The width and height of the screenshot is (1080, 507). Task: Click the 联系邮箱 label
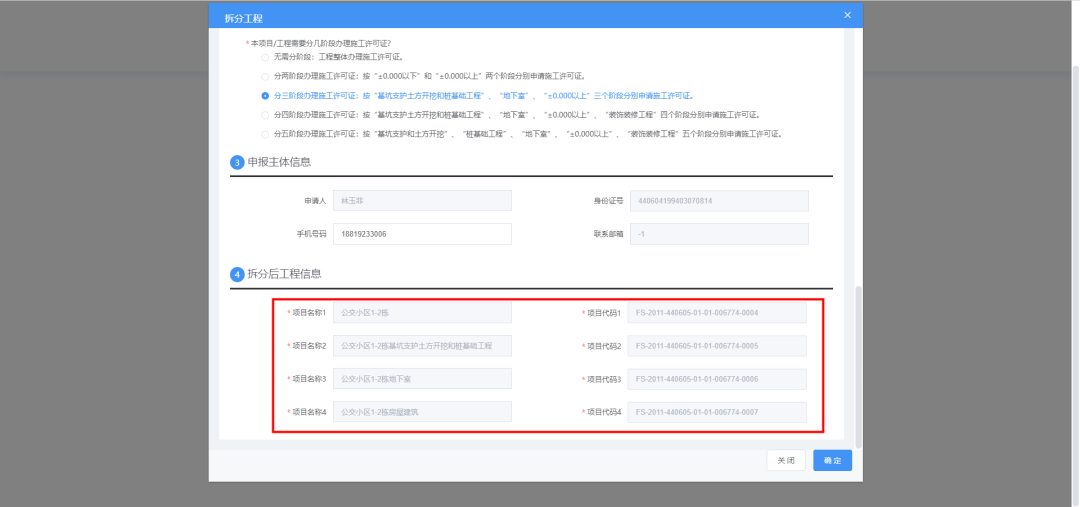609,234
